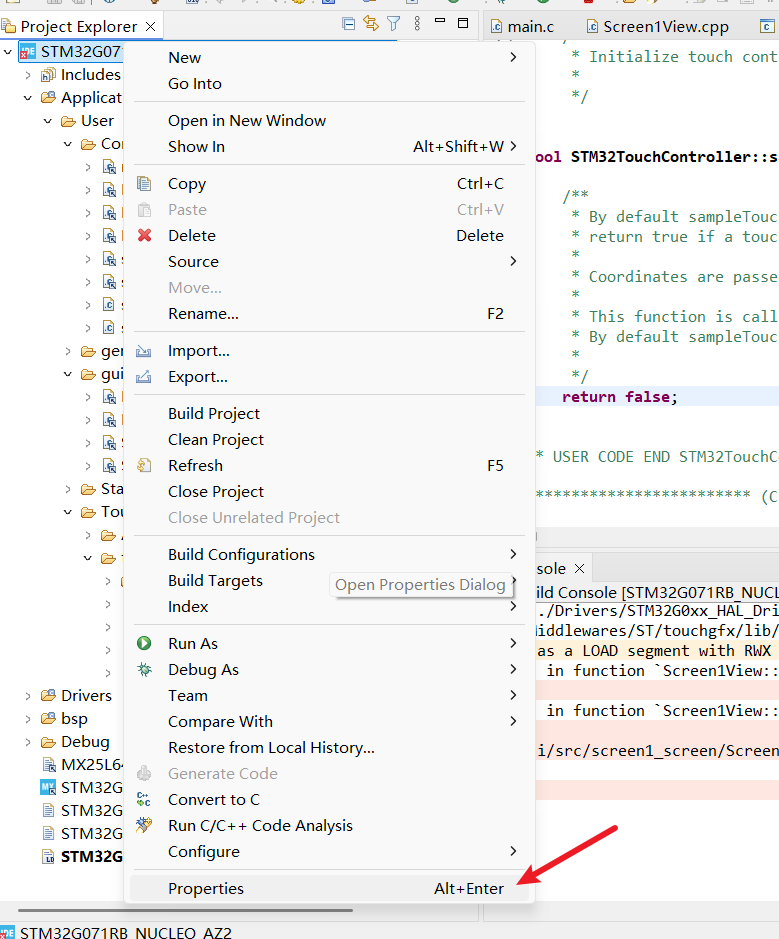Screen dimensions: 779x939
Task: Open the Project Explorer filter icon
Action: (x=393, y=24)
